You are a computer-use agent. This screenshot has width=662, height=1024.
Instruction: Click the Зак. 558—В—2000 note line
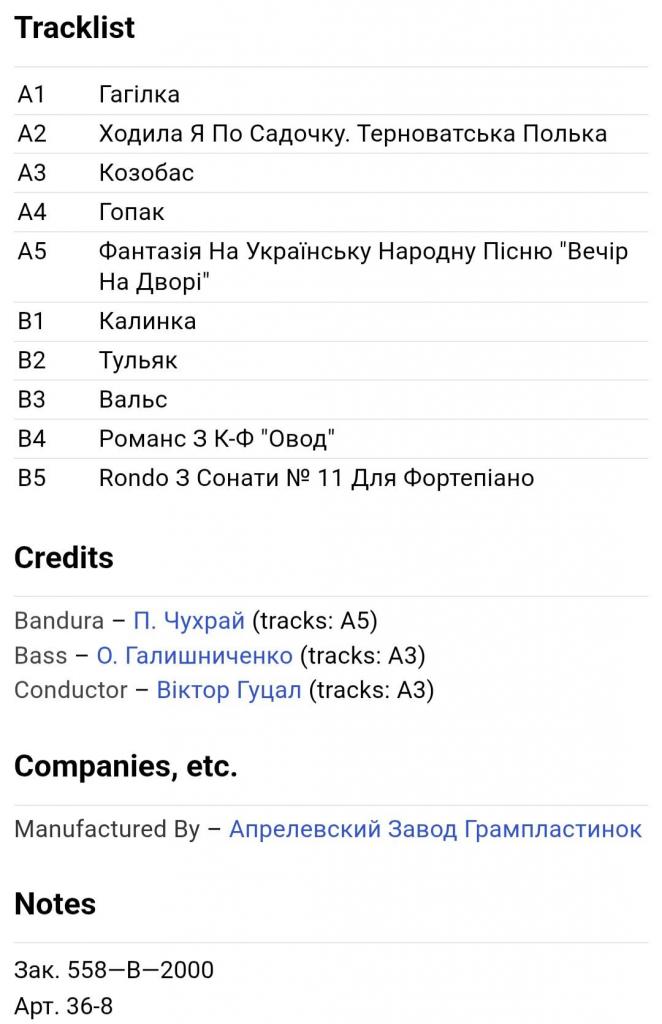click(x=114, y=970)
